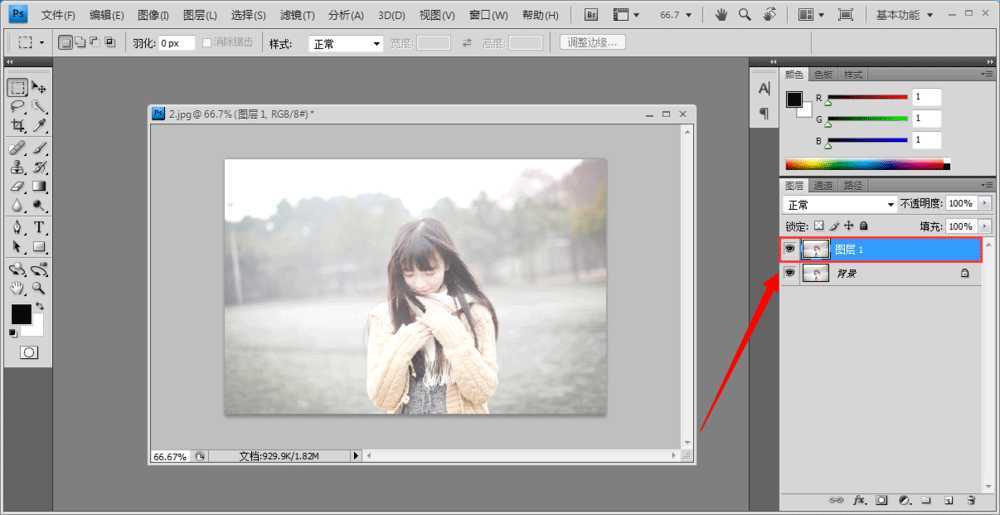Screen dimensions: 1000x515
Task: Open the 滤镜(T) menu
Action: point(297,15)
